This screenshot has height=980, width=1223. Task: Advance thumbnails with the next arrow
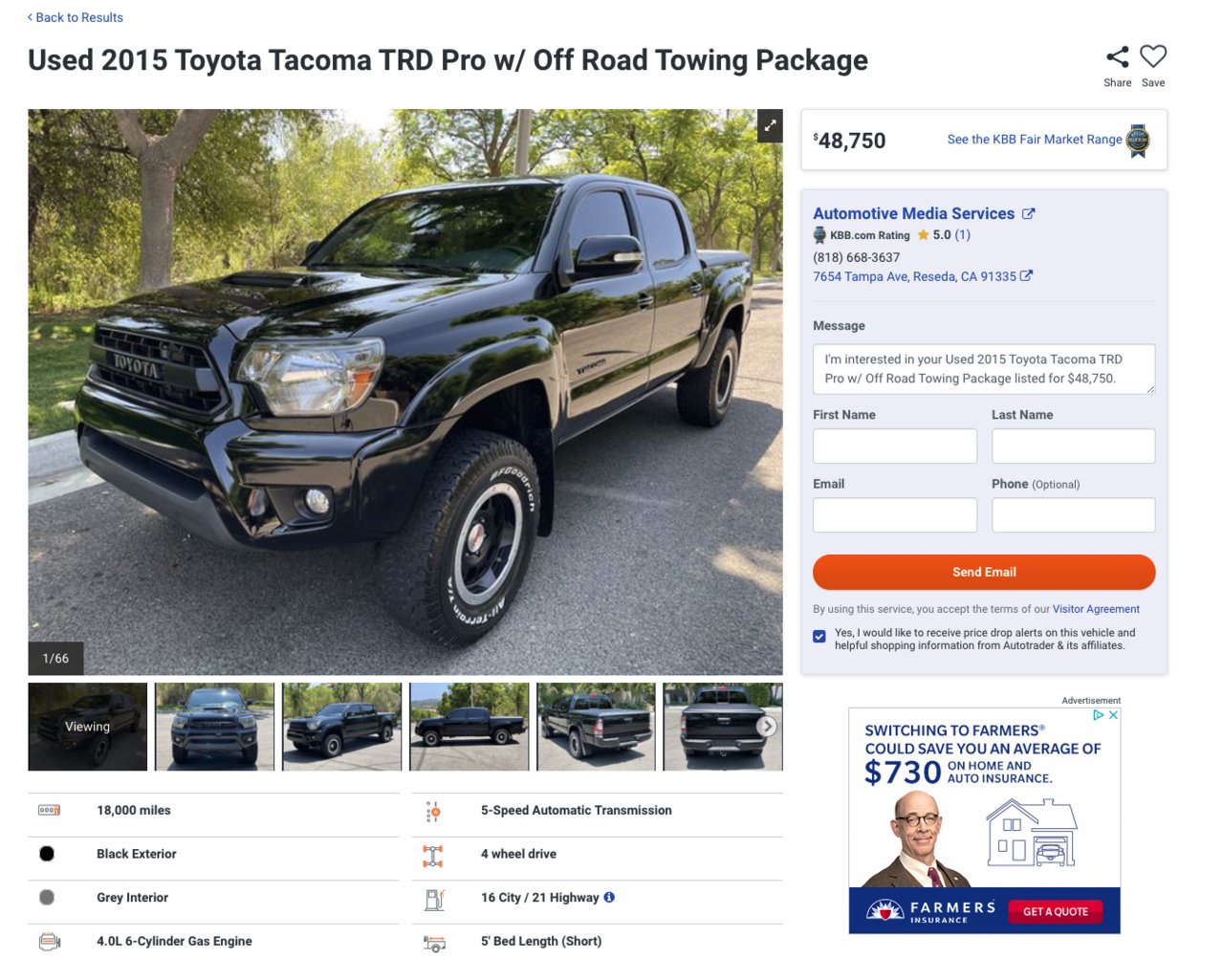pyautogui.click(x=766, y=727)
